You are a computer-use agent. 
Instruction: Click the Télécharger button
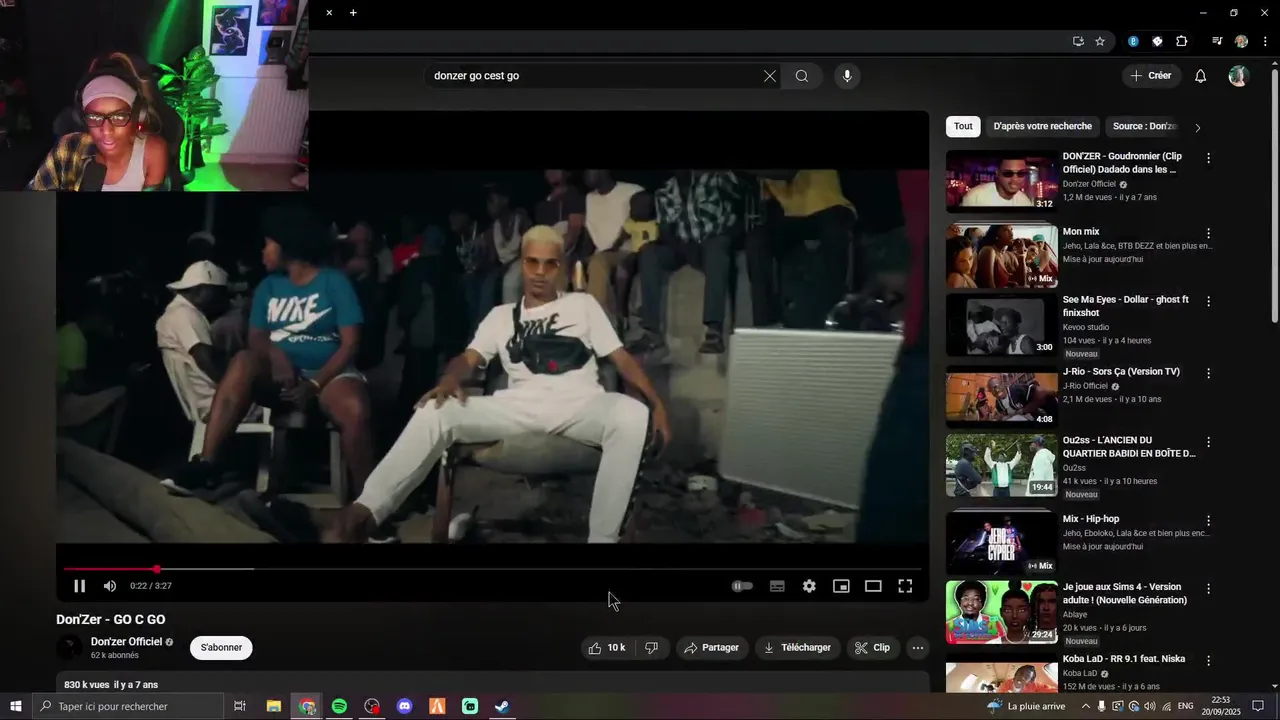point(798,648)
